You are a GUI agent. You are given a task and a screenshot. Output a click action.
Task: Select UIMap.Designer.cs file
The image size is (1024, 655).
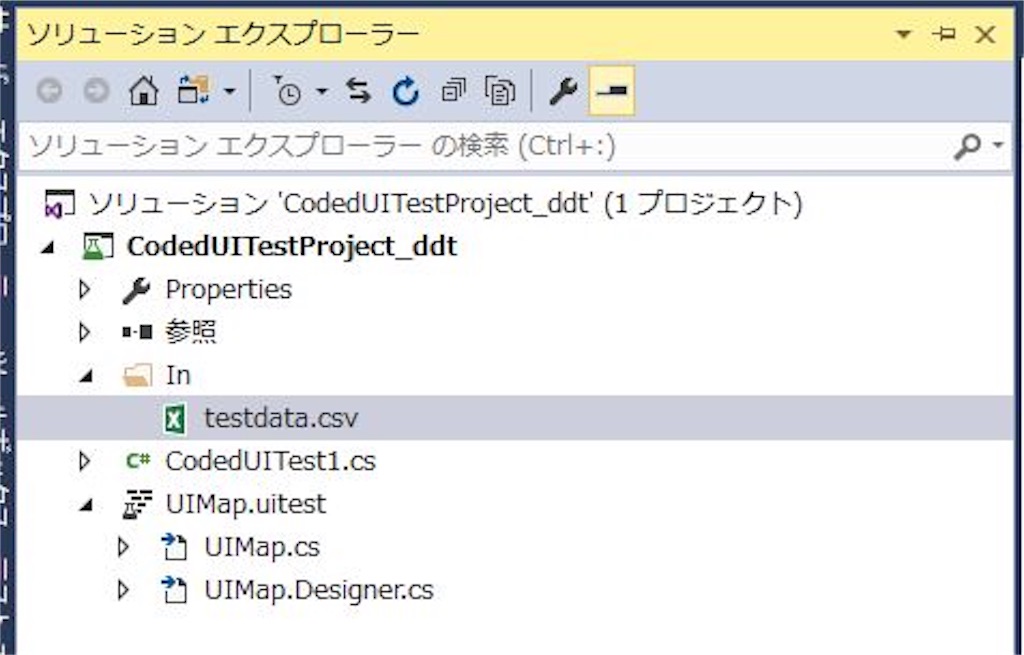[319, 590]
